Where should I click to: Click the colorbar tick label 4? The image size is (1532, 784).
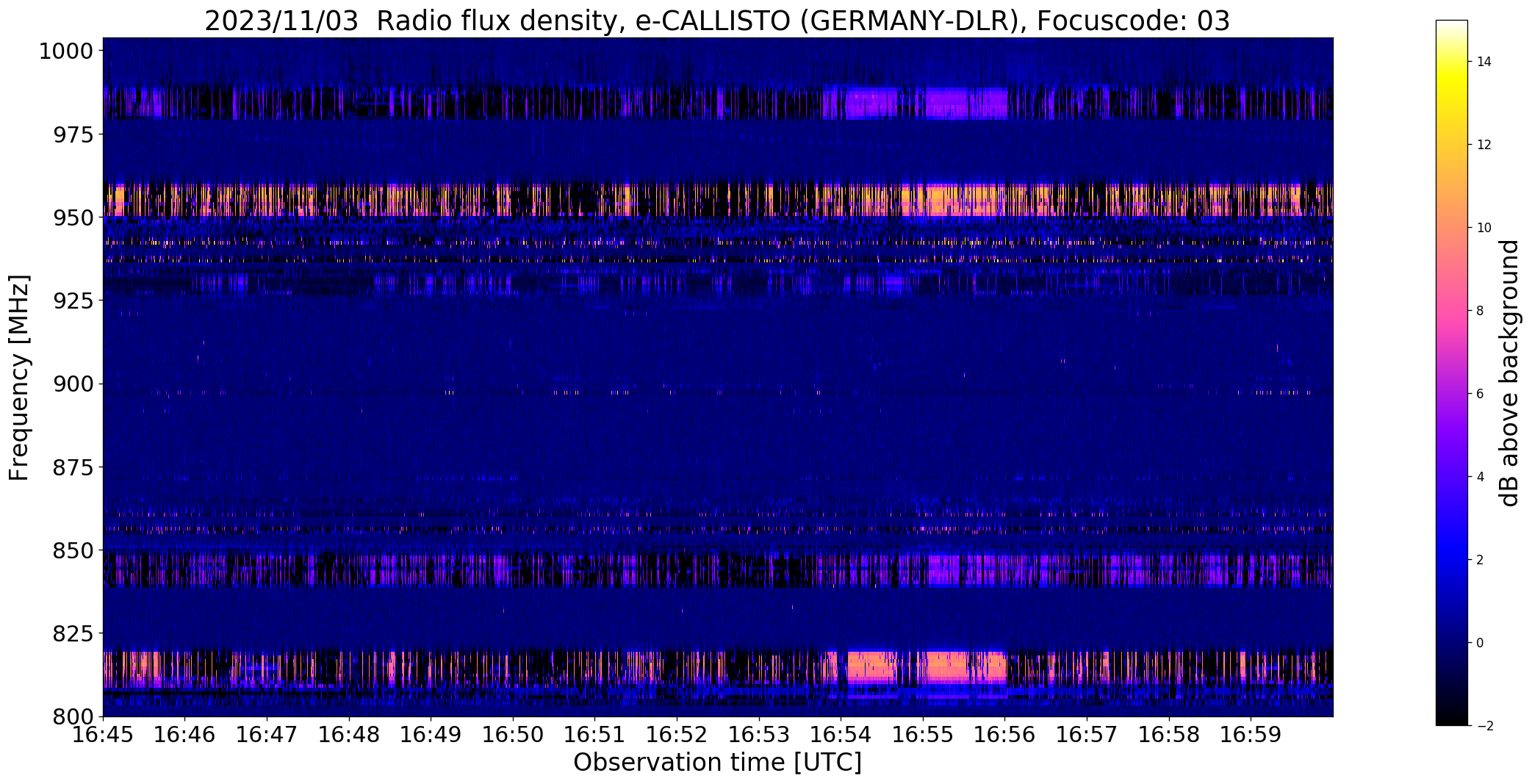pyautogui.click(x=1480, y=477)
